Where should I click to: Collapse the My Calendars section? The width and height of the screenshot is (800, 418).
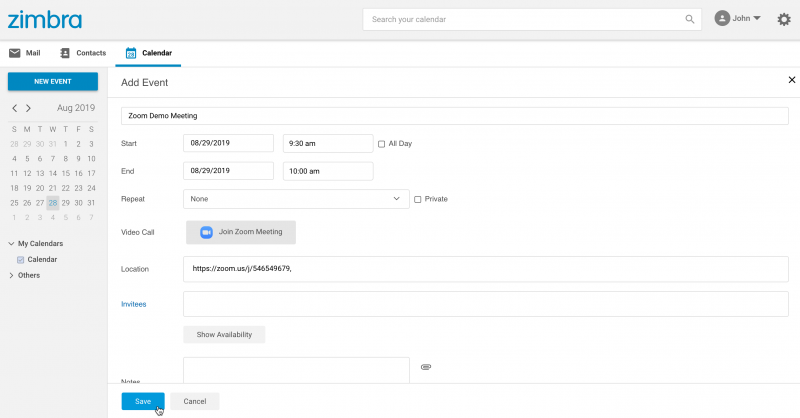pyautogui.click(x=11, y=244)
